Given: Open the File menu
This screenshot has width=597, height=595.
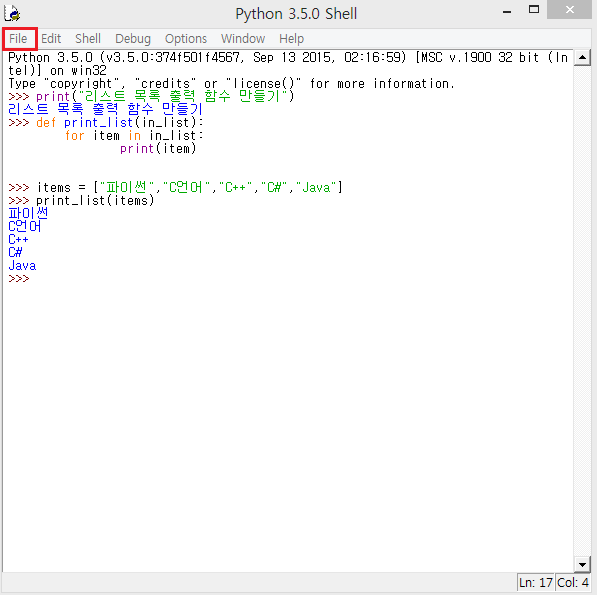Looking at the screenshot, I should tap(18, 39).
